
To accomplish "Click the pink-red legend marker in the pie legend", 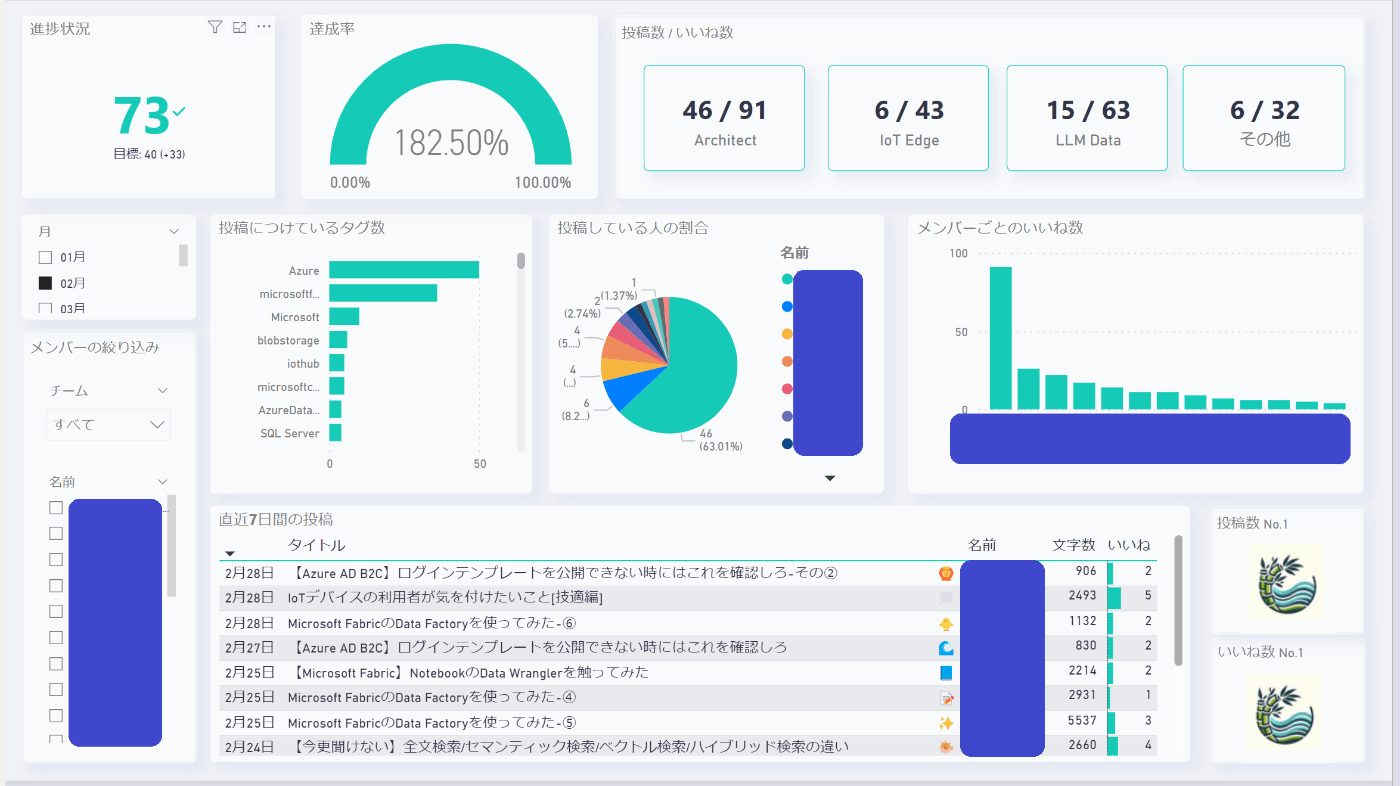I will [x=787, y=389].
